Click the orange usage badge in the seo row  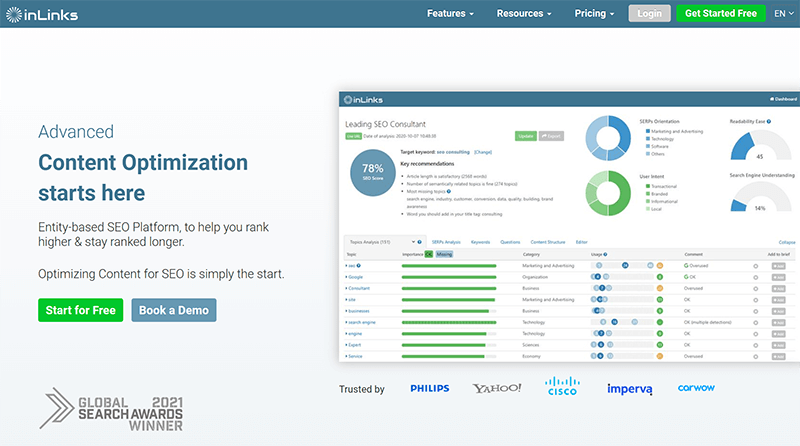pos(660,266)
